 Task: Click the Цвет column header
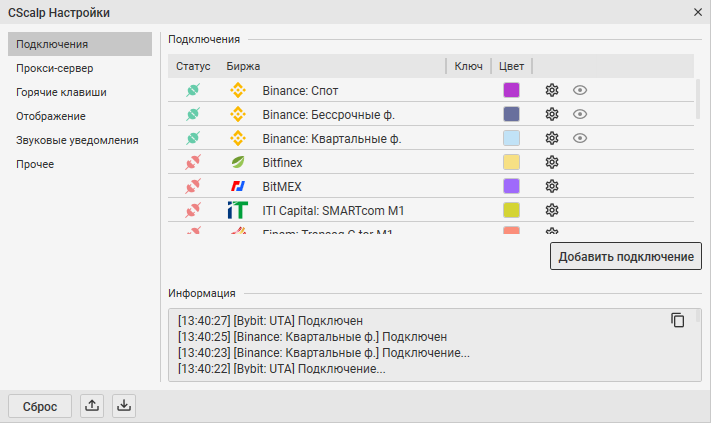511,66
